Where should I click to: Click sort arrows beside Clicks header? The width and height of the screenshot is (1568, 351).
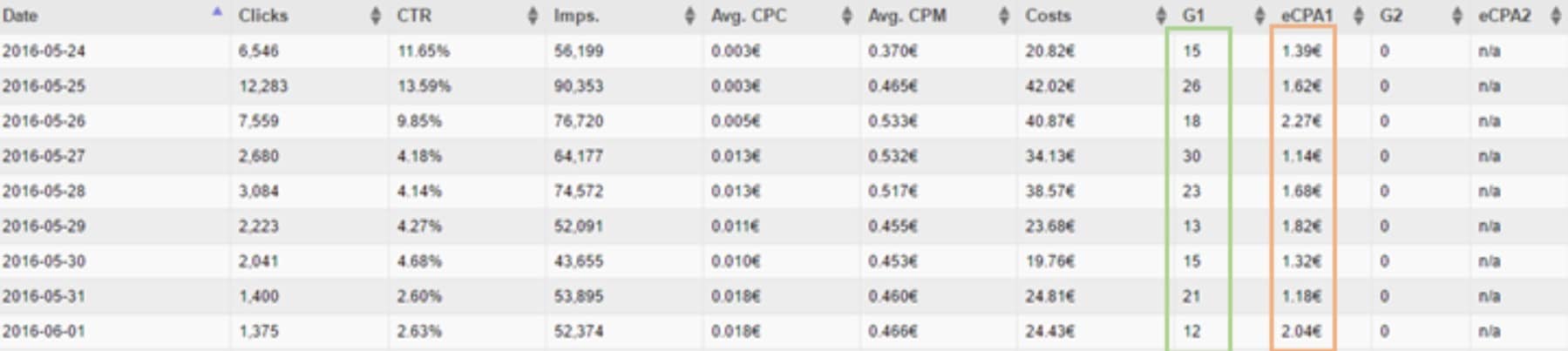[376, 16]
